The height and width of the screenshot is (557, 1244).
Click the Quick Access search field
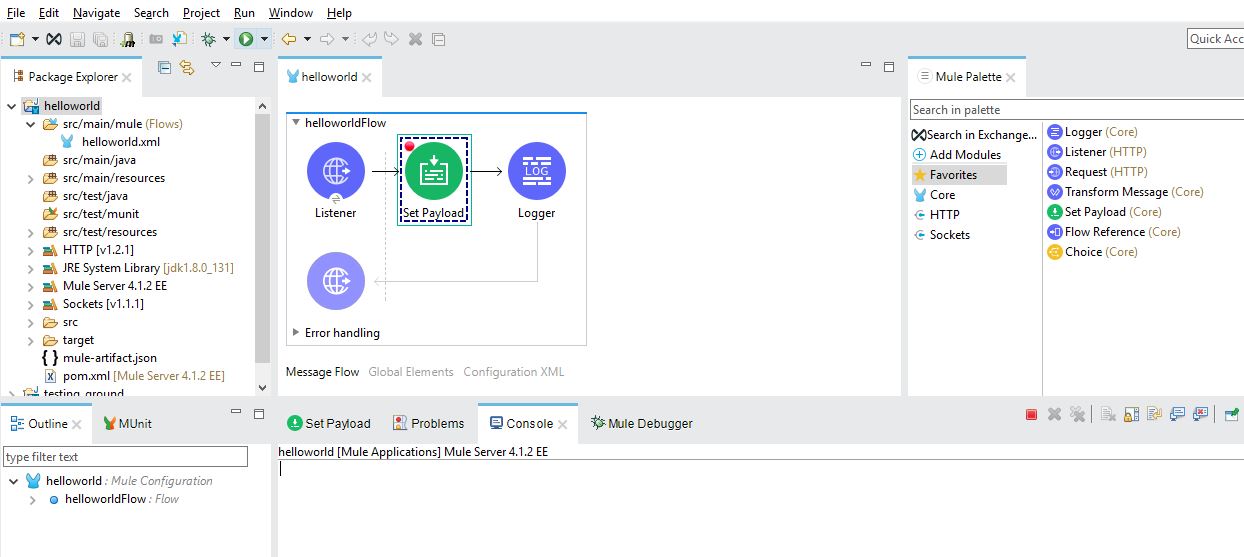pyautogui.click(x=1215, y=39)
